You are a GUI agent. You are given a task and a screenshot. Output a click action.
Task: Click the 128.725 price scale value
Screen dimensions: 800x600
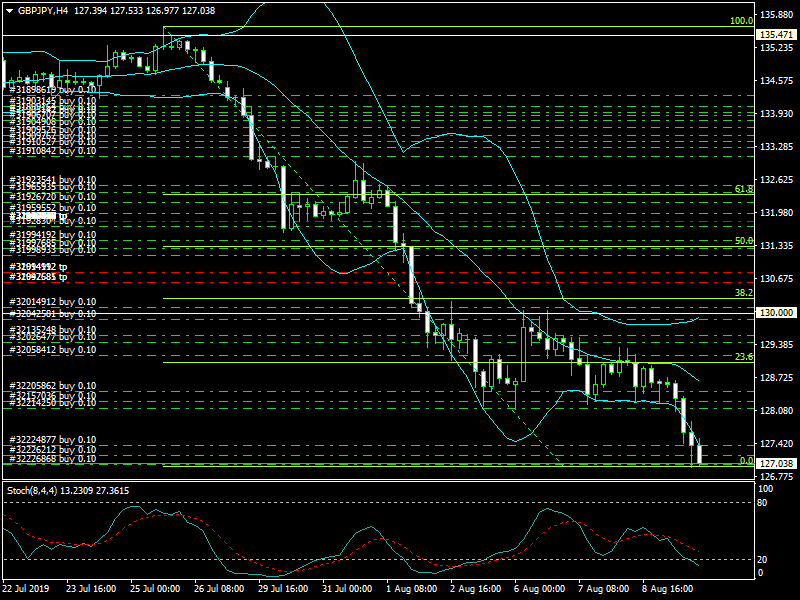pyautogui.click(x=777, y=378)
